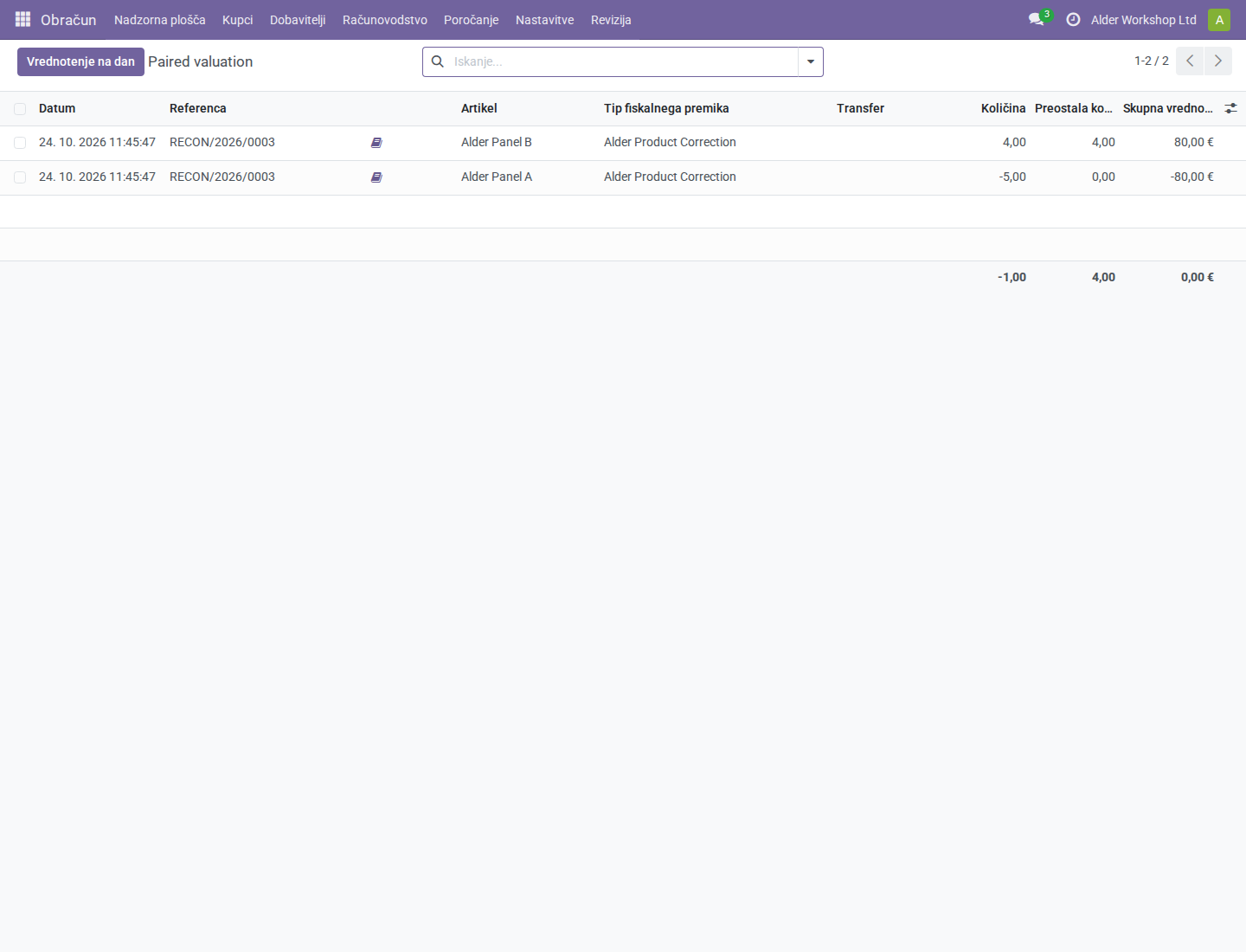The height and width of the screenshot is (952, 1246).
Task: Open the journal entry icon for Alder Panel B
Action: click(376, 143)
